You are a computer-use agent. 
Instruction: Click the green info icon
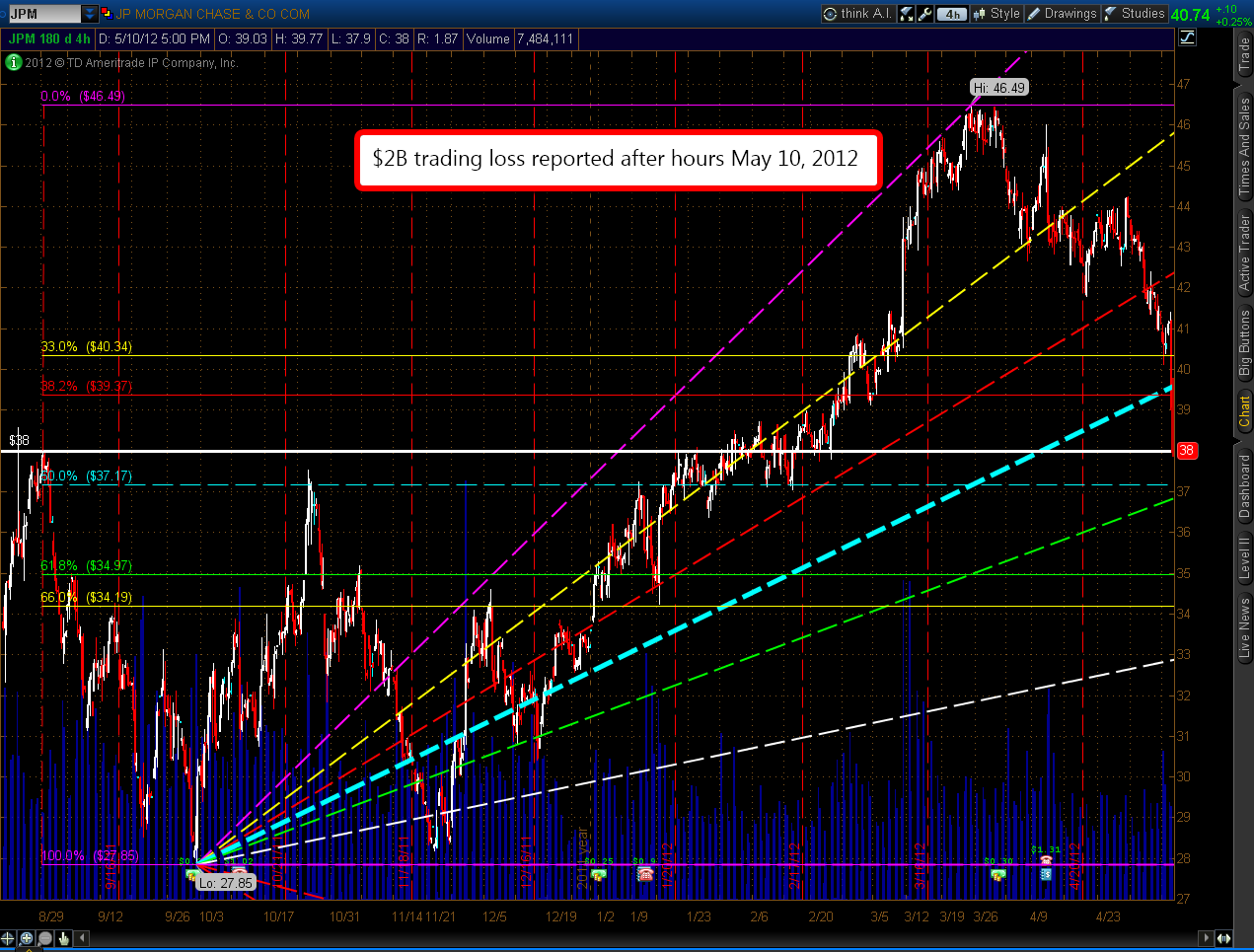coord(14,62)
